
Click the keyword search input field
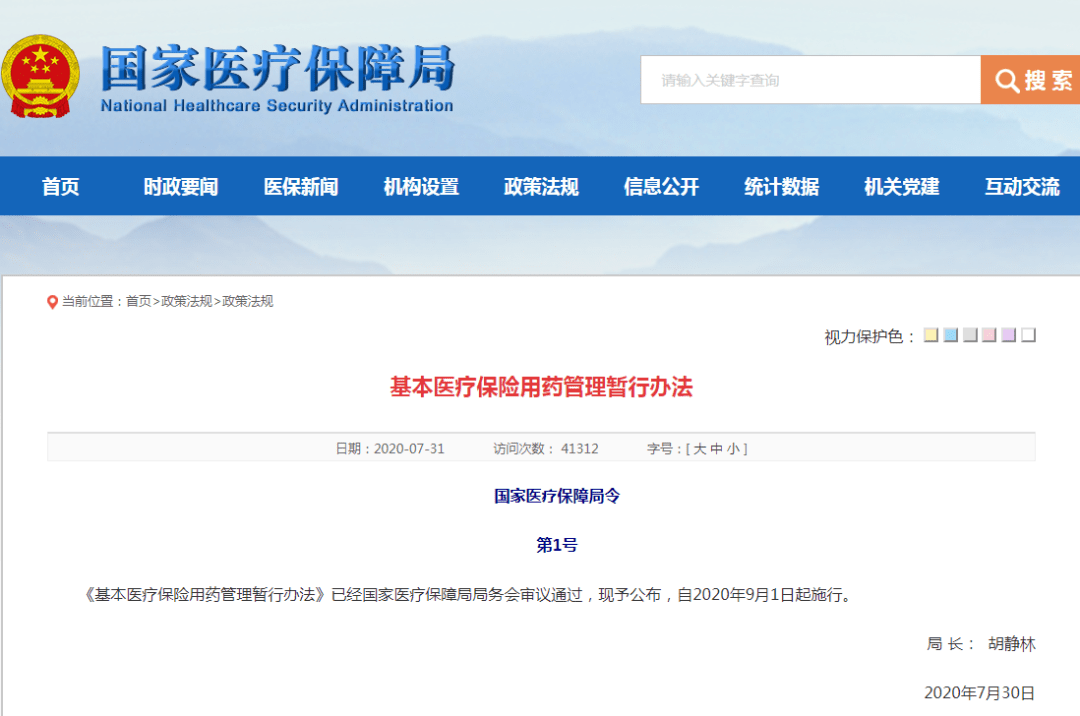tap(810, 80)
